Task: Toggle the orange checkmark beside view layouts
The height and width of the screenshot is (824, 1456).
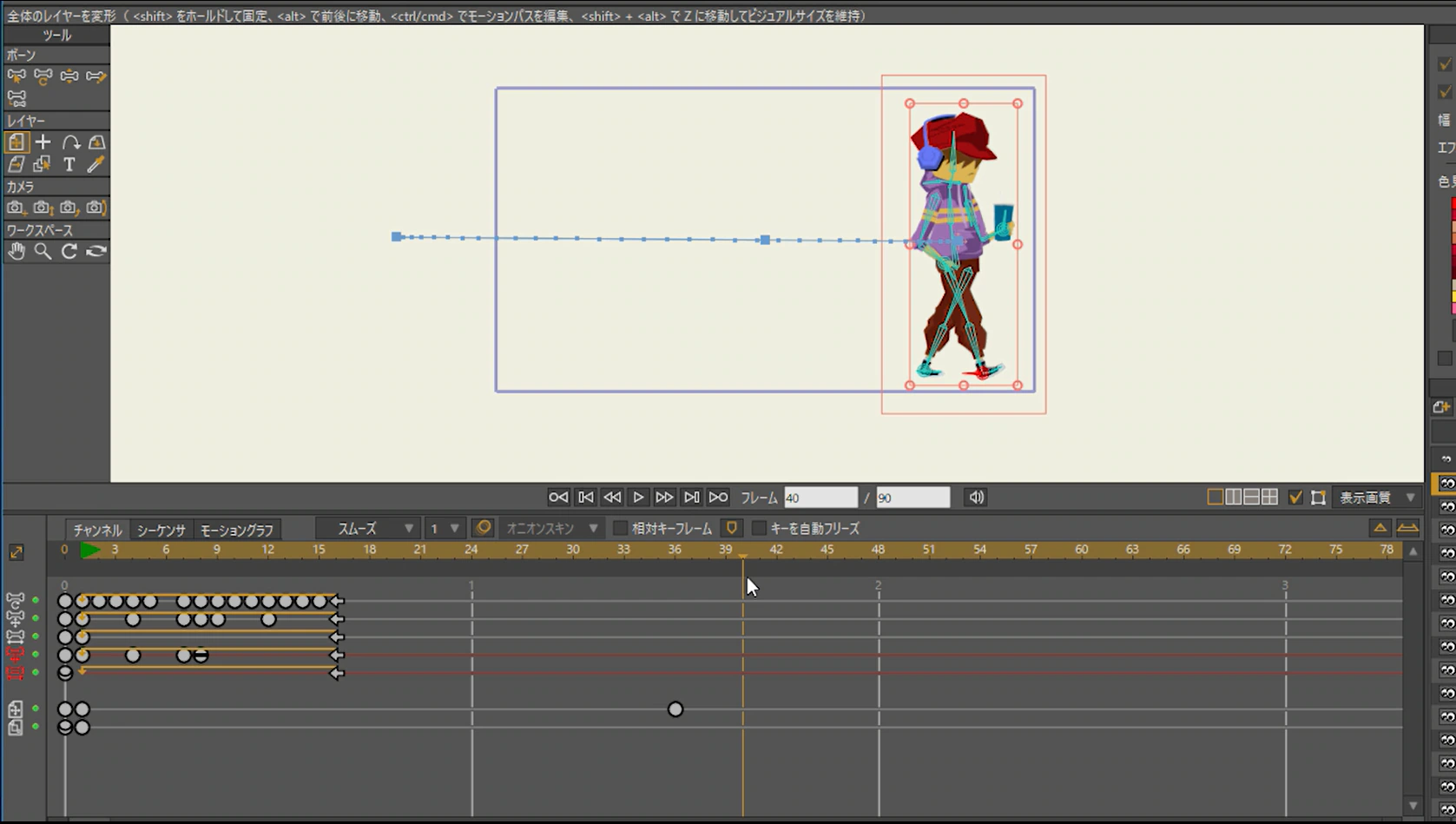Action: point(1295,498)
